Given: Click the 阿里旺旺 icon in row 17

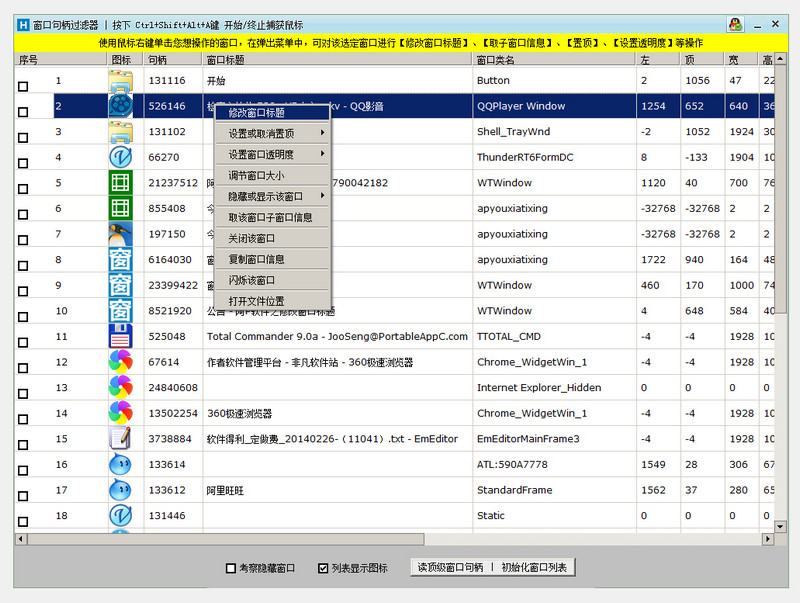Looking at the screenshot, I should (122, 490).
